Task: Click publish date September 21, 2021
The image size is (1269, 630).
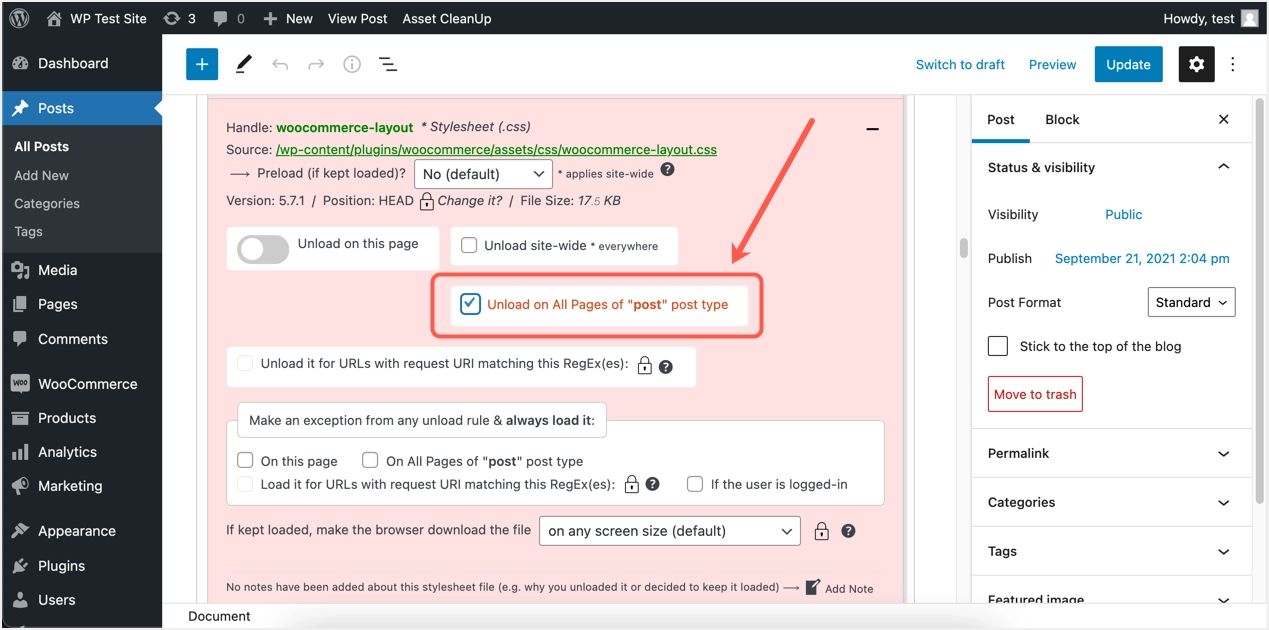Action: pyautogui.click(x=1142, y=258)
